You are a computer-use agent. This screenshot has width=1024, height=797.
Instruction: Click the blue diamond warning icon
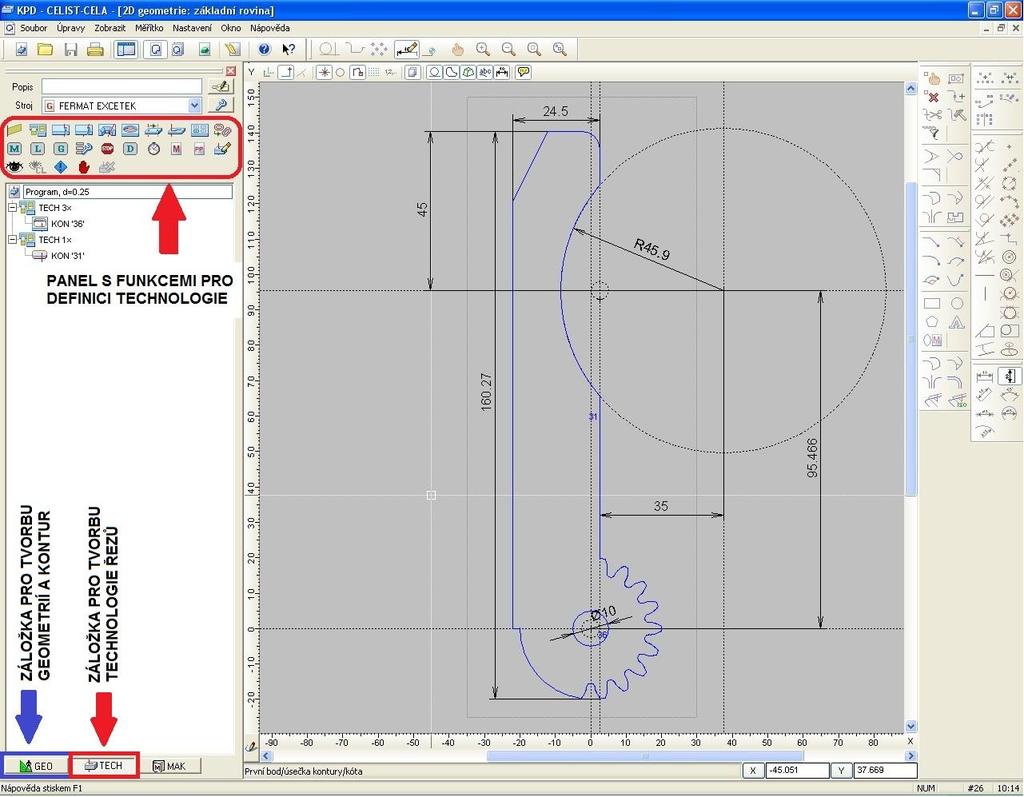click(x=60, y=167)
